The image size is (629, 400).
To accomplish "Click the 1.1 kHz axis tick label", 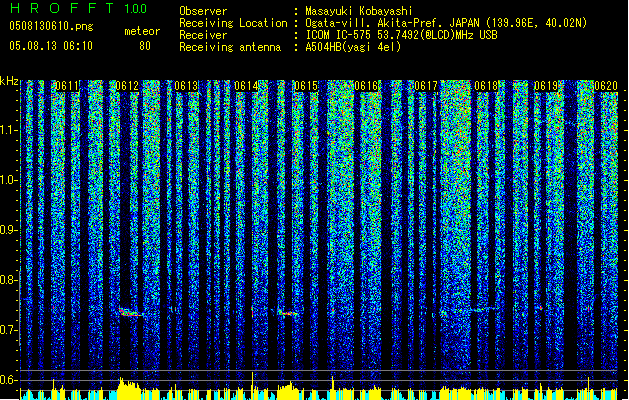I will 9,130.
